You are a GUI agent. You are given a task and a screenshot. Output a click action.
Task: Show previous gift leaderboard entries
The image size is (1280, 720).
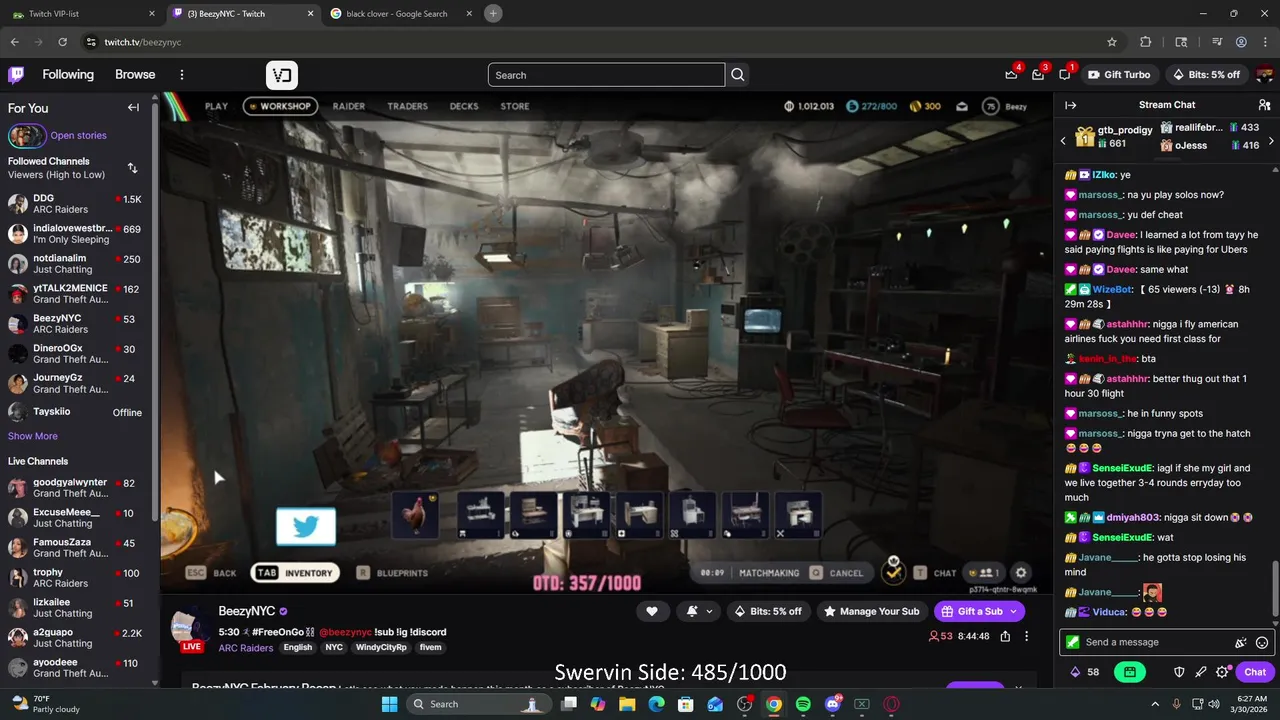tap(1063, 141)
